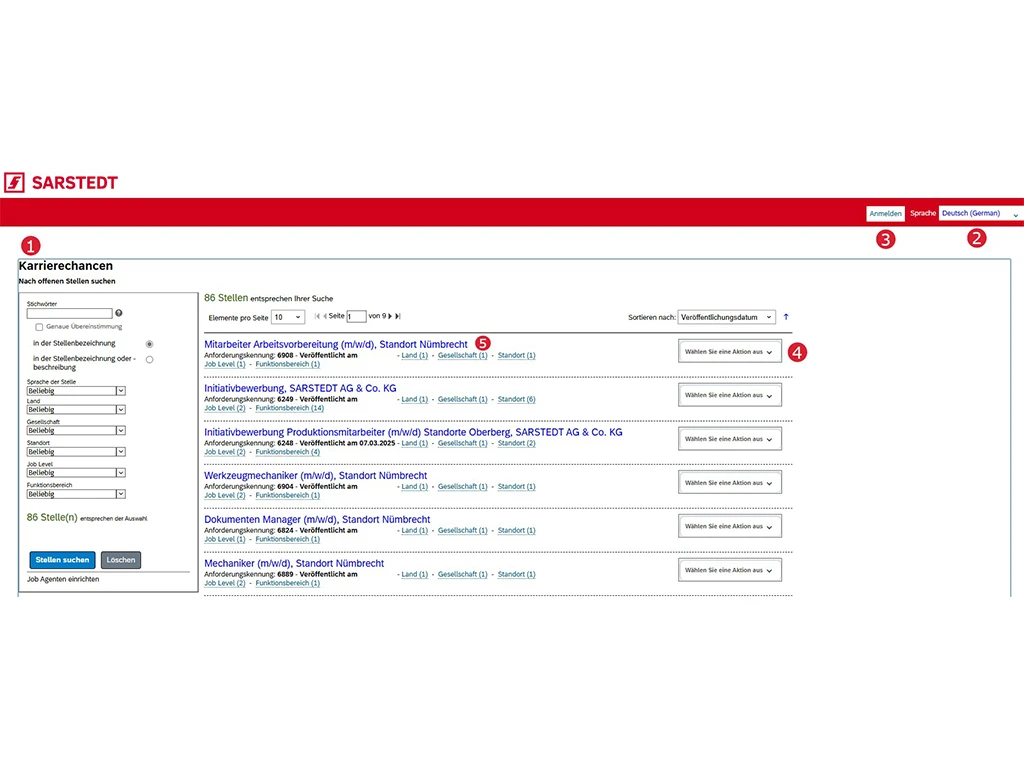Select 'in der Stellenbezeichnung' radio button
Screen dimensions: 1024x768
tap(150, 344)
